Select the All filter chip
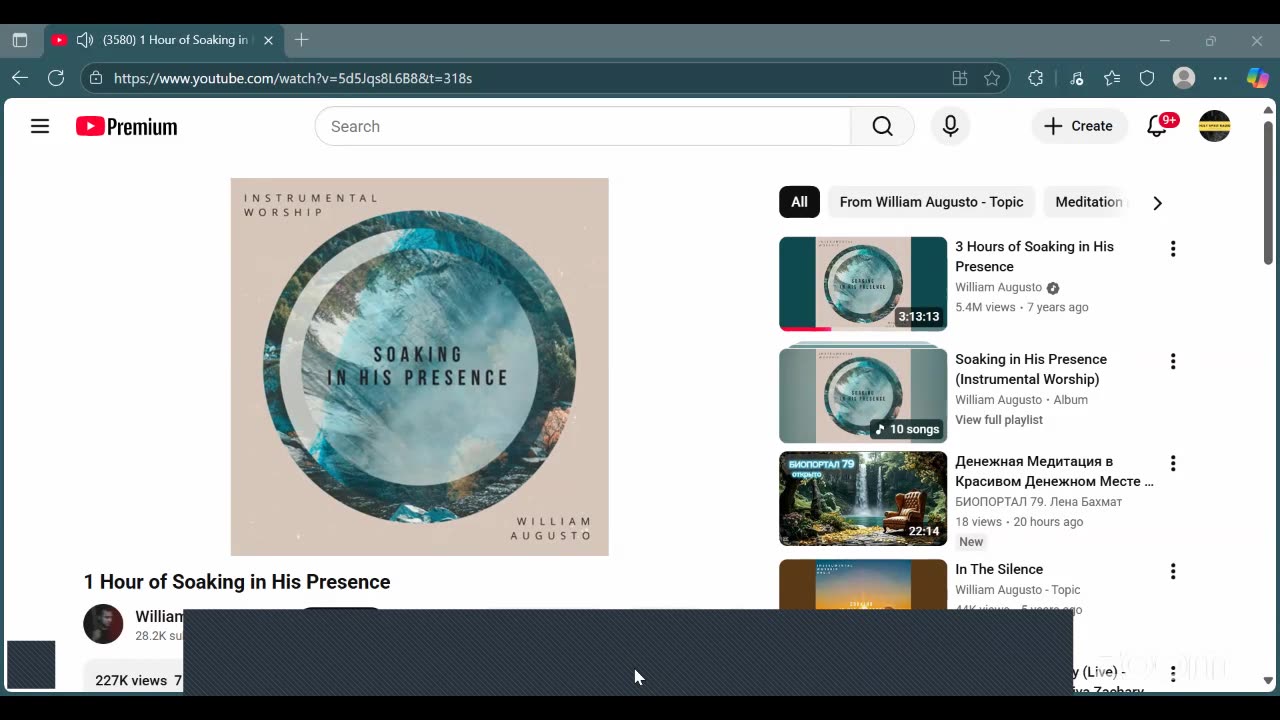1280x720 pixels. (x=800, y=202)
